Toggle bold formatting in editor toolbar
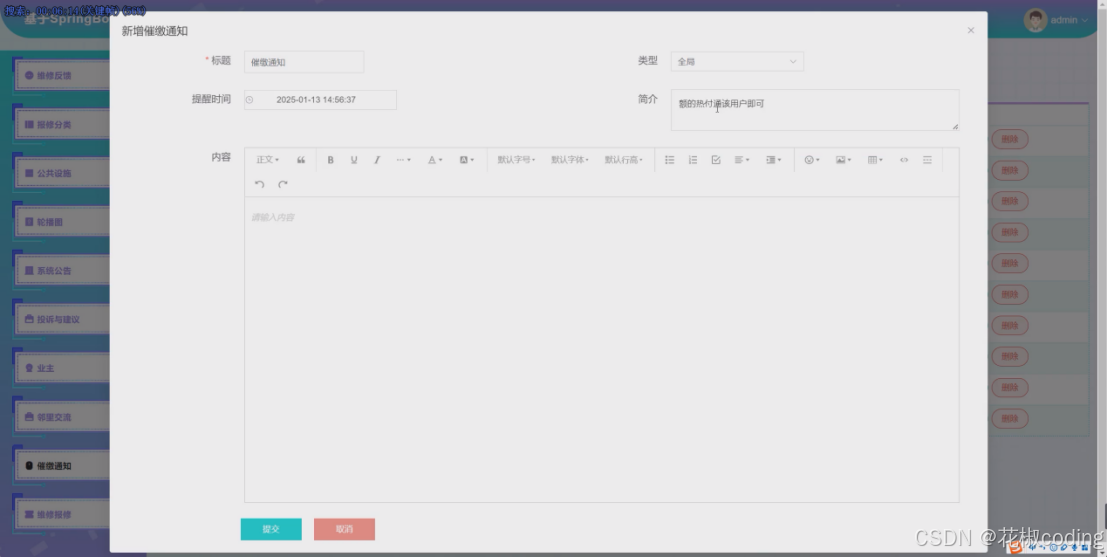Screen dimensions: 1108x558 (x=330, y=160)
